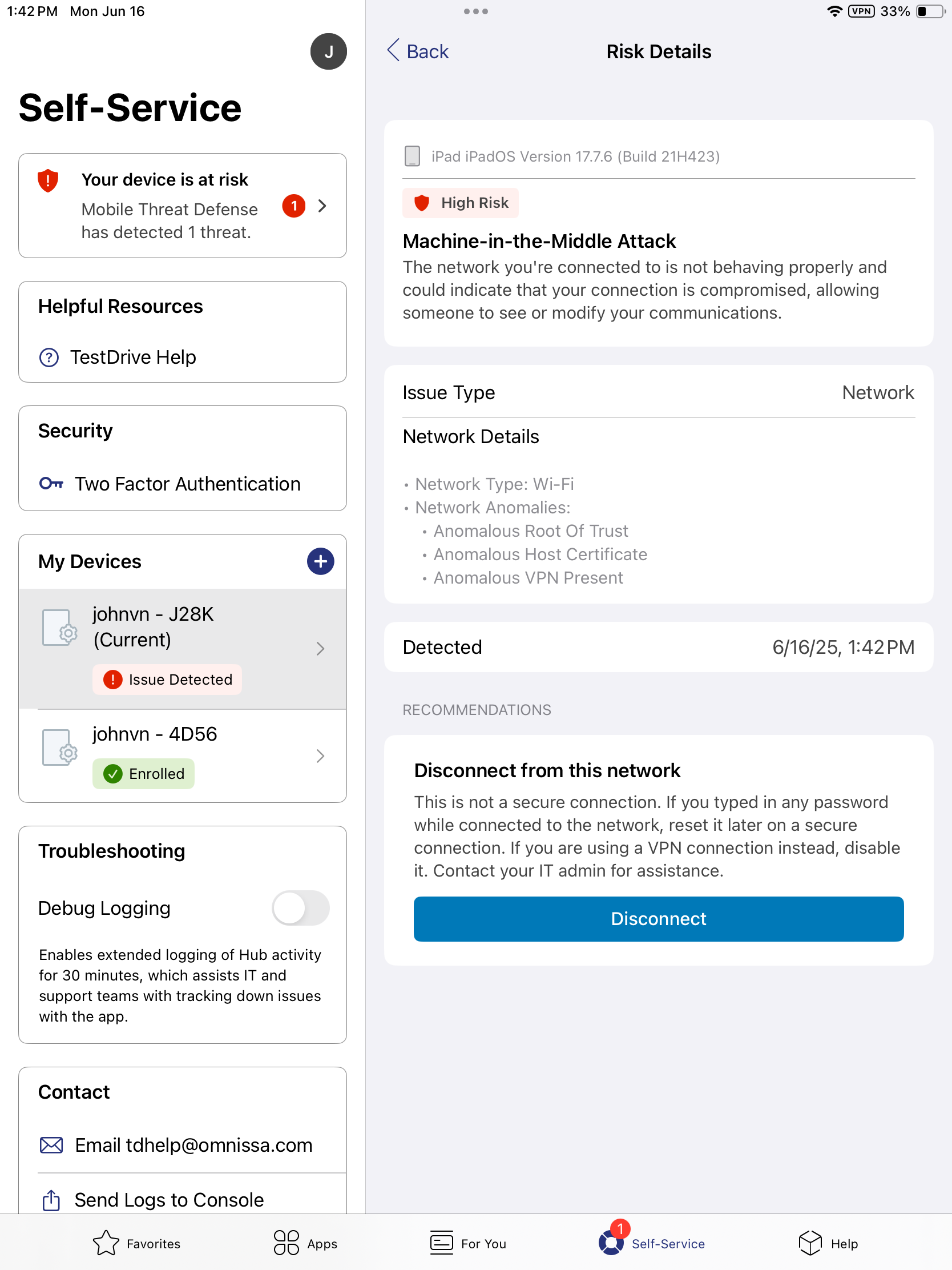This screenshot has width=952, height=1270.
Task: Open the J profile avatar
Action: tap(328, 51)
